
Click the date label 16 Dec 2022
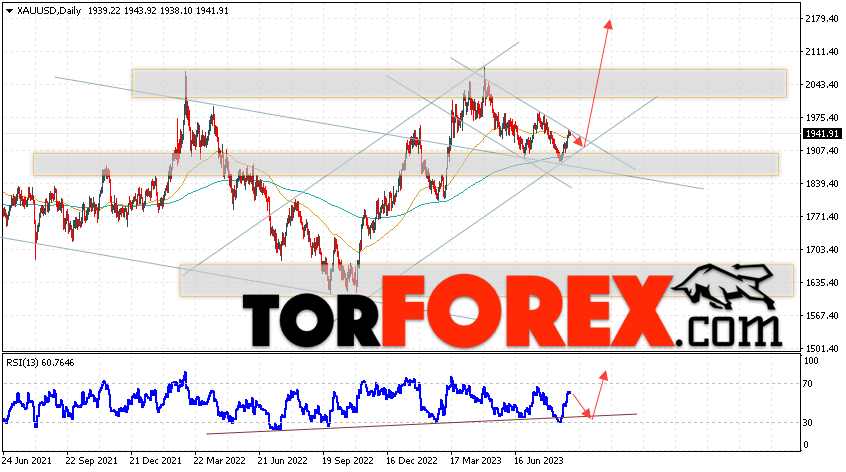coord(412,461)
